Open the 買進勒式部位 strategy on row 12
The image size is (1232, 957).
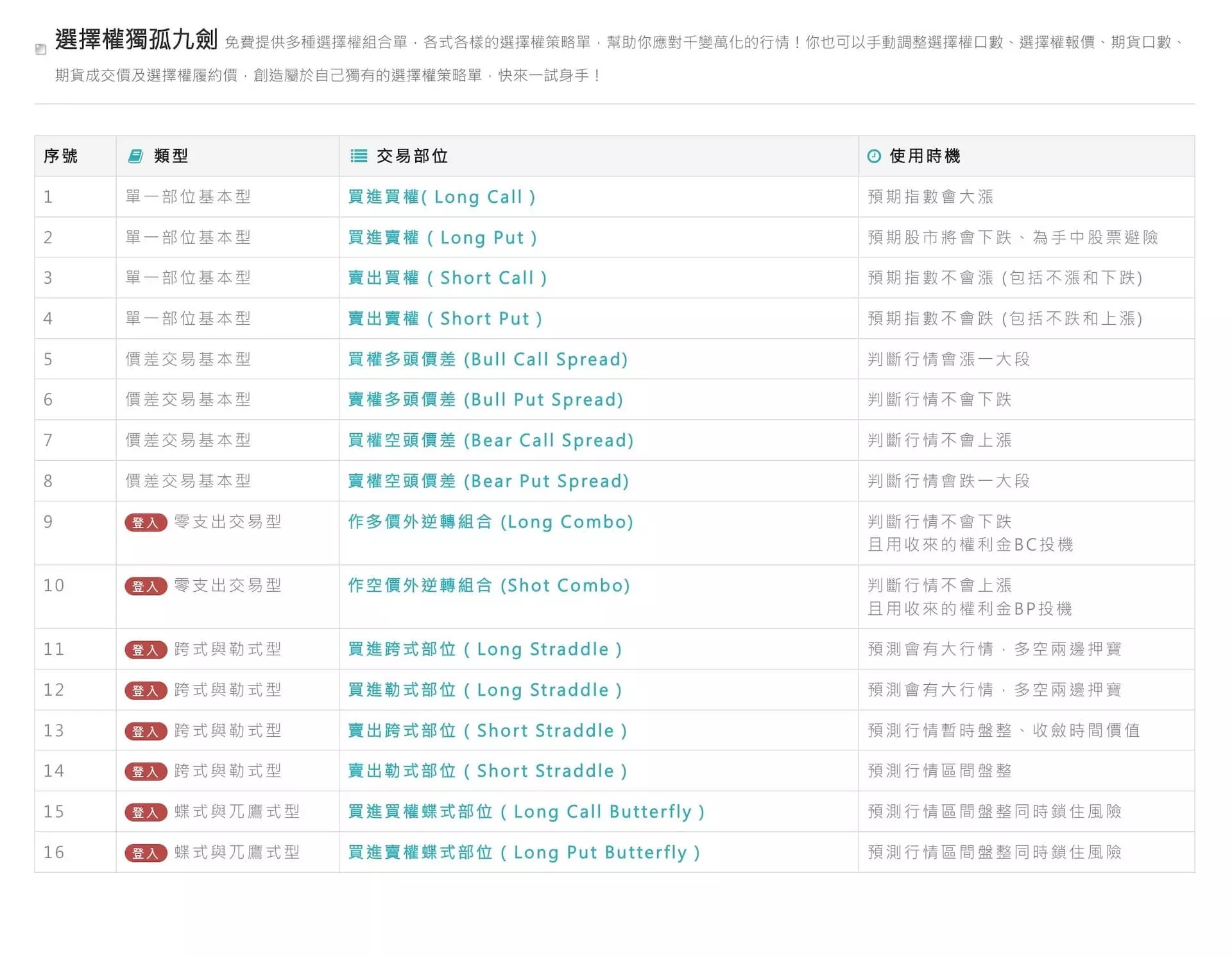pyautogui.click(x=484, y=690)
